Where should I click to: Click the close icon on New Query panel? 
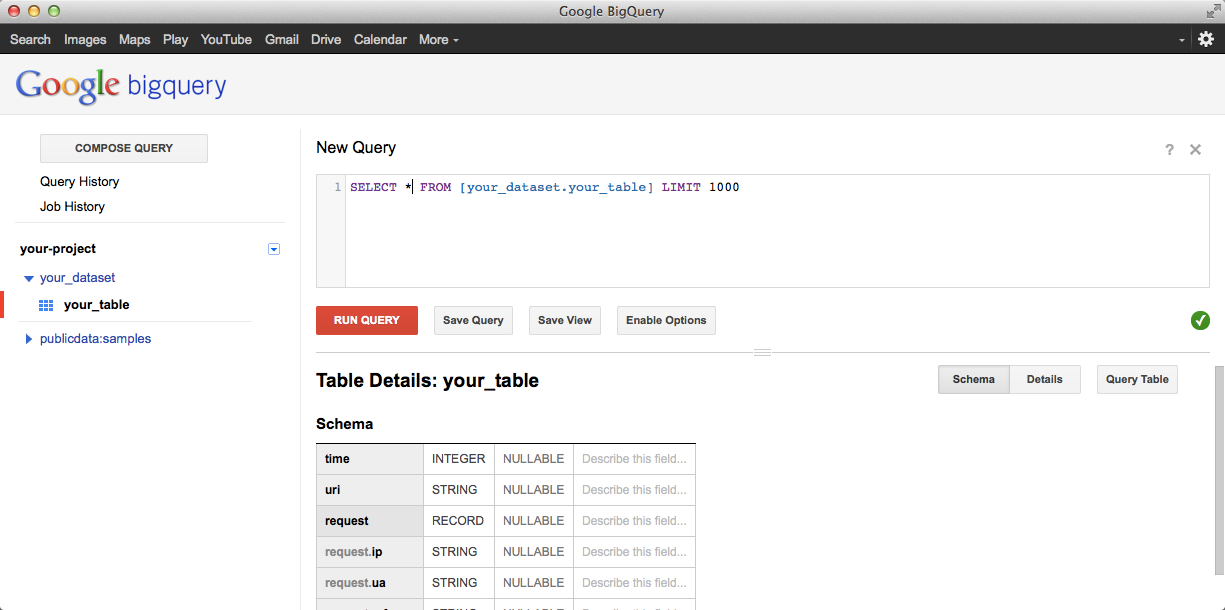[1195, 149]
